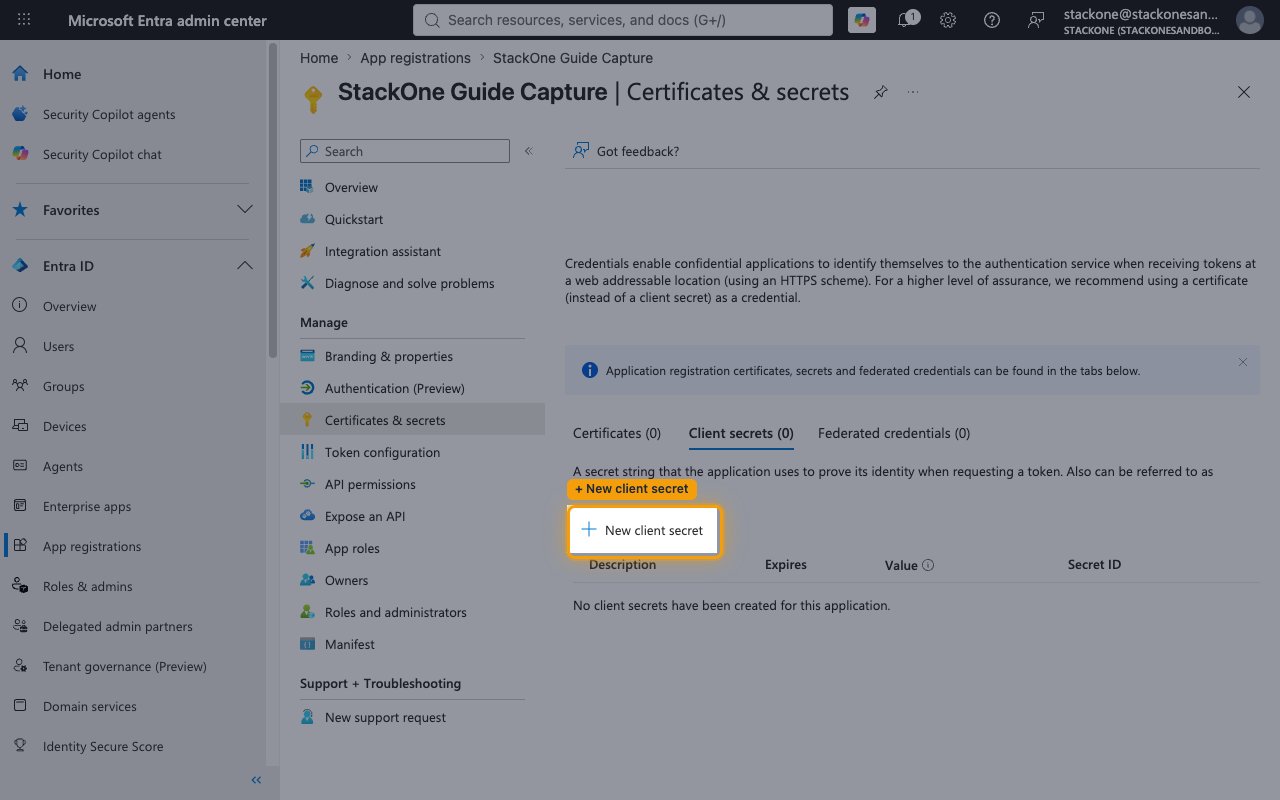Close the Certificates & secrets blade
This screenshot has height=800, width=1280.
1244,92
